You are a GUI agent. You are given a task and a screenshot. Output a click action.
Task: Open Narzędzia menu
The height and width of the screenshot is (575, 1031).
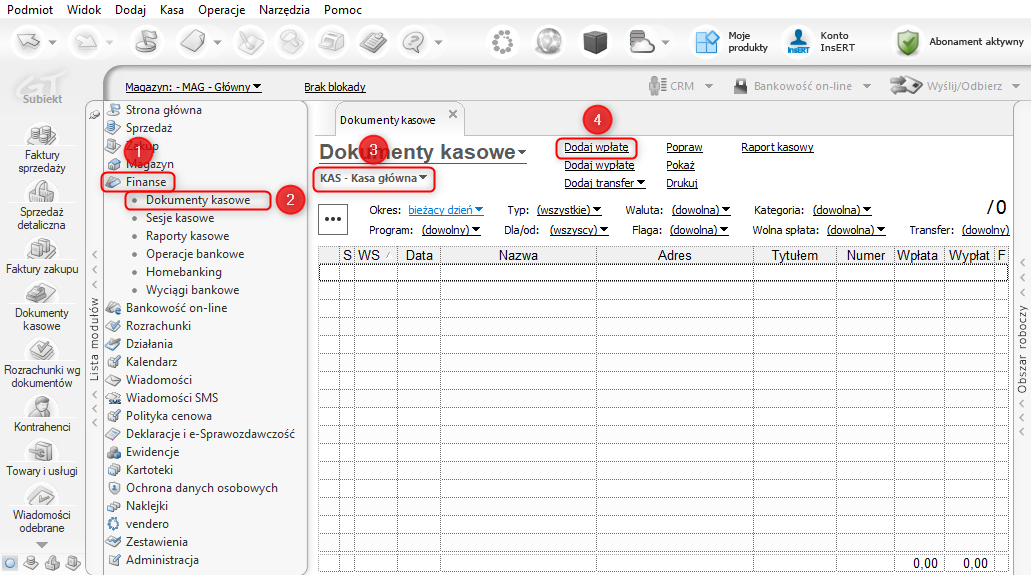(284, 10)
